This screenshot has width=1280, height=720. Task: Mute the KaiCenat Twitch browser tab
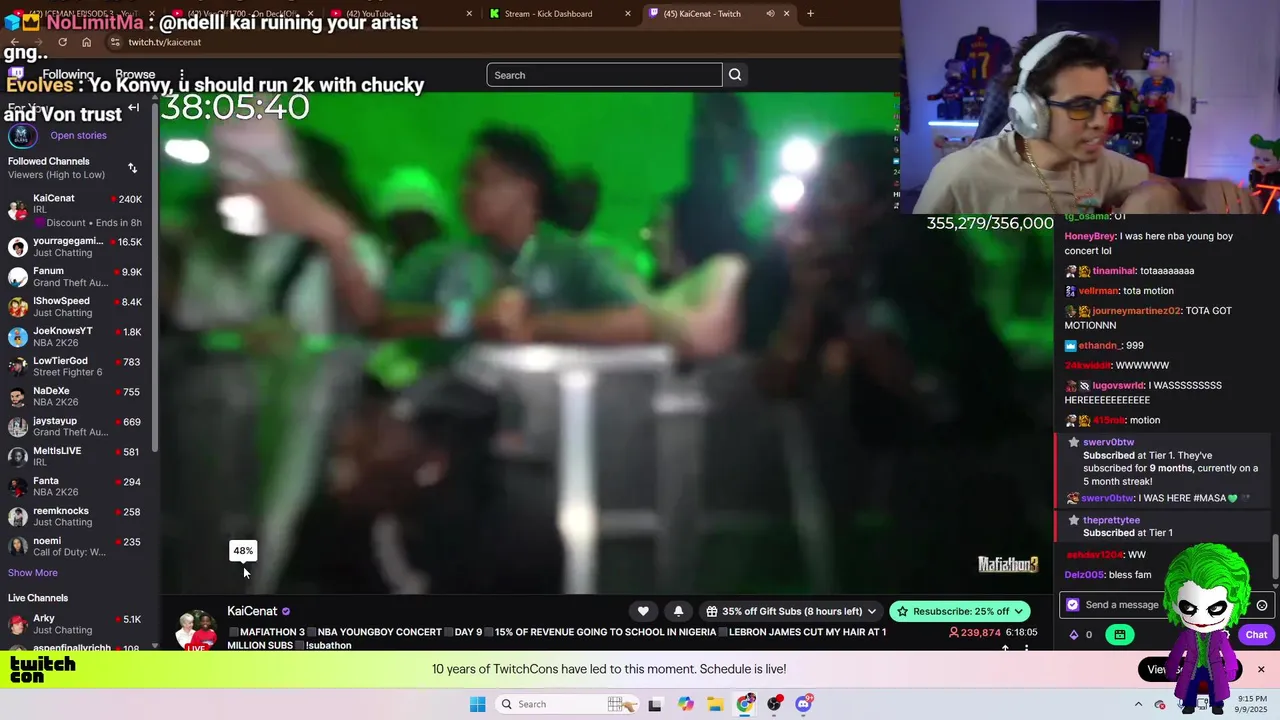(770, 13)
